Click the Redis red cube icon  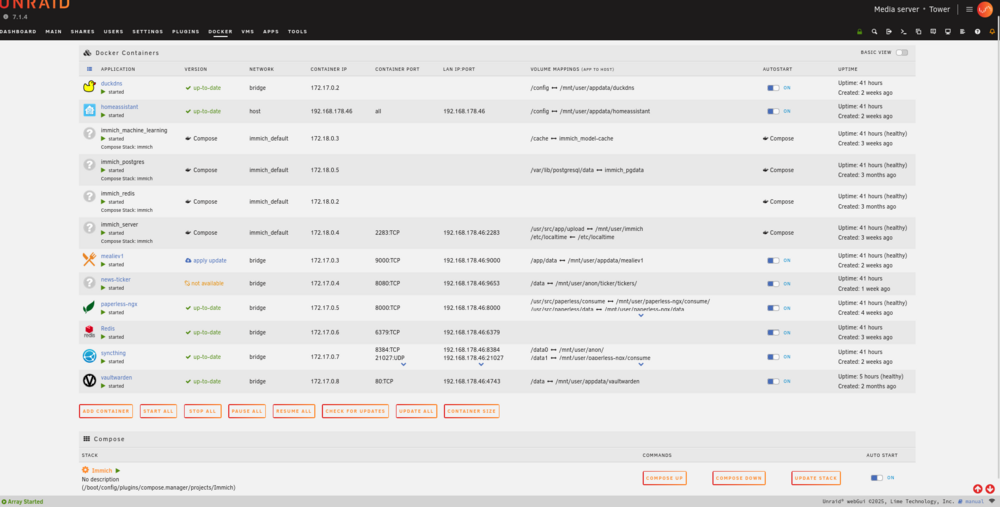89,332
